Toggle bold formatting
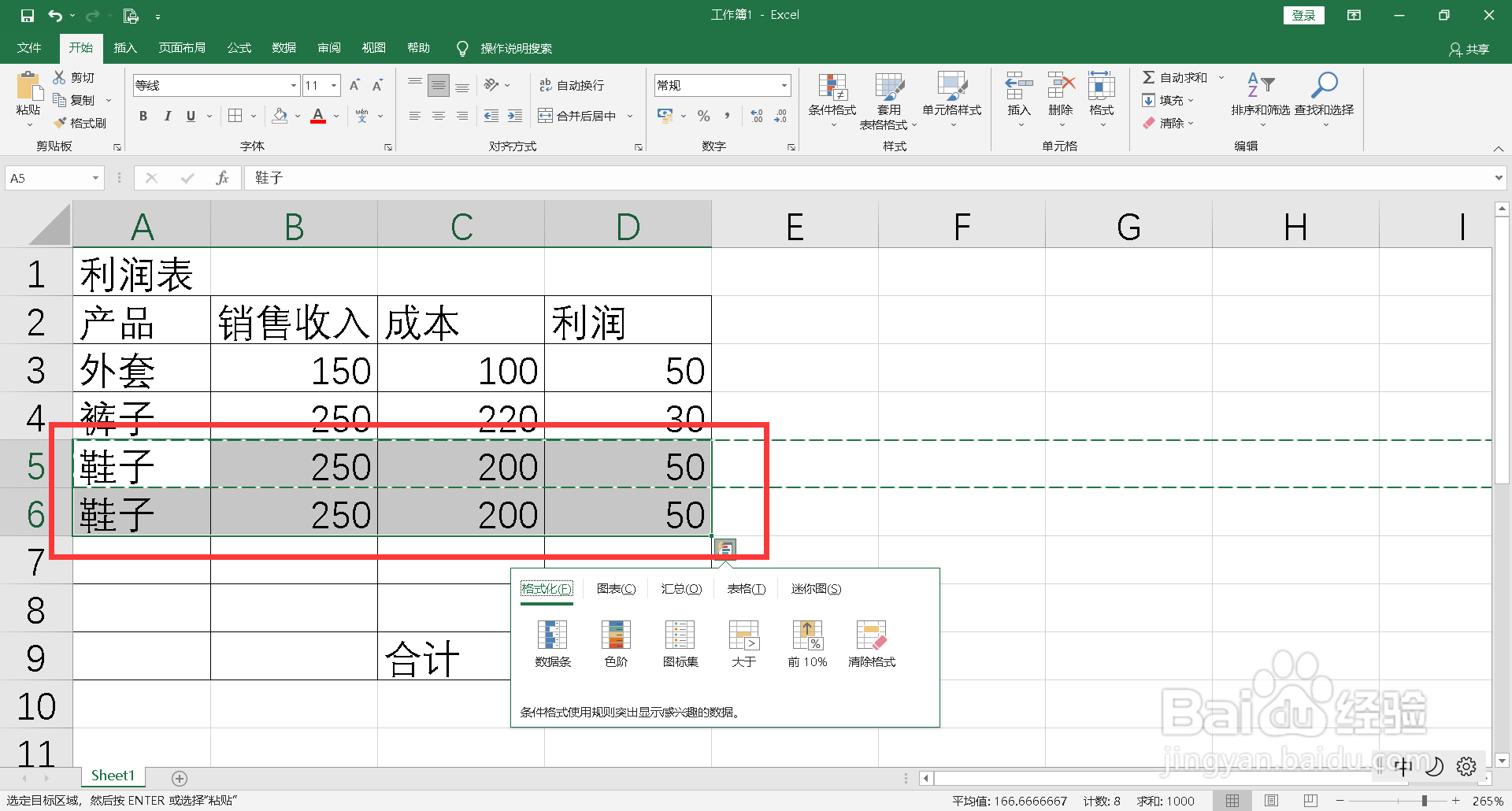The image size is (1512, 811). pyautogui.click(x=143, y=116)
